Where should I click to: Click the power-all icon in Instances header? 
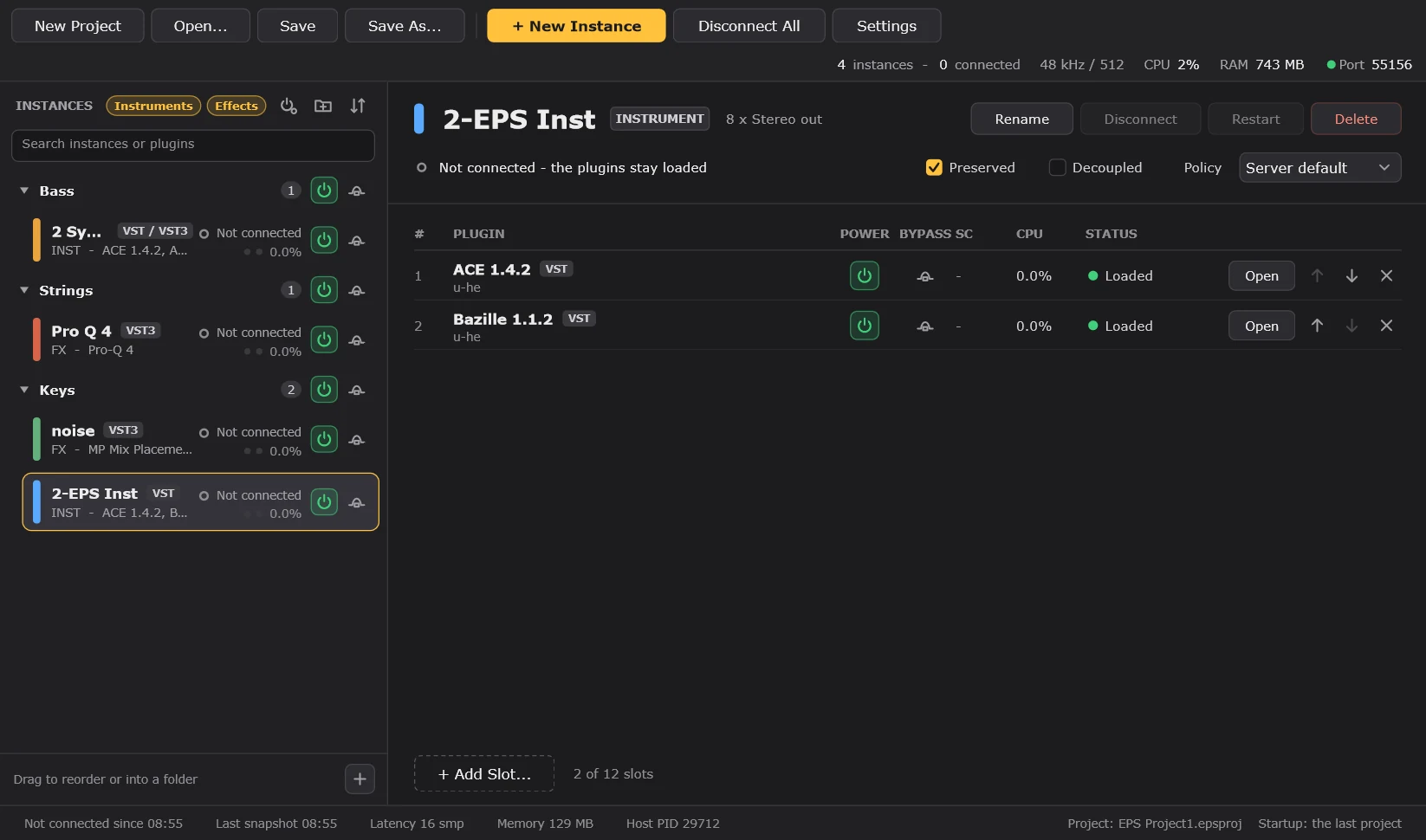pyautogui.click(x=288, y=106)
